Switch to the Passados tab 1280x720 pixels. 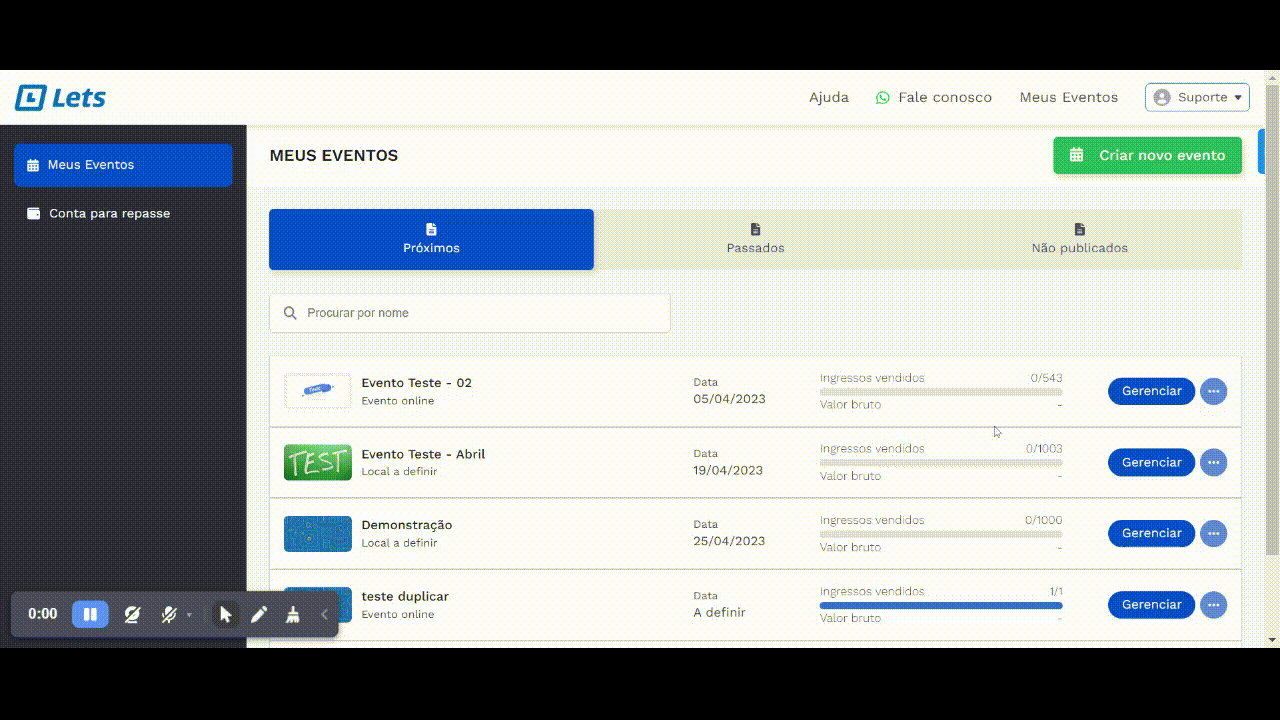pyautogui.click(x=755, y=239)
